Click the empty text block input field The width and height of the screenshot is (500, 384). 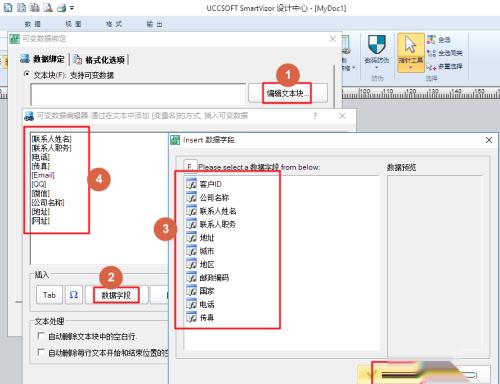click(138, 94)
